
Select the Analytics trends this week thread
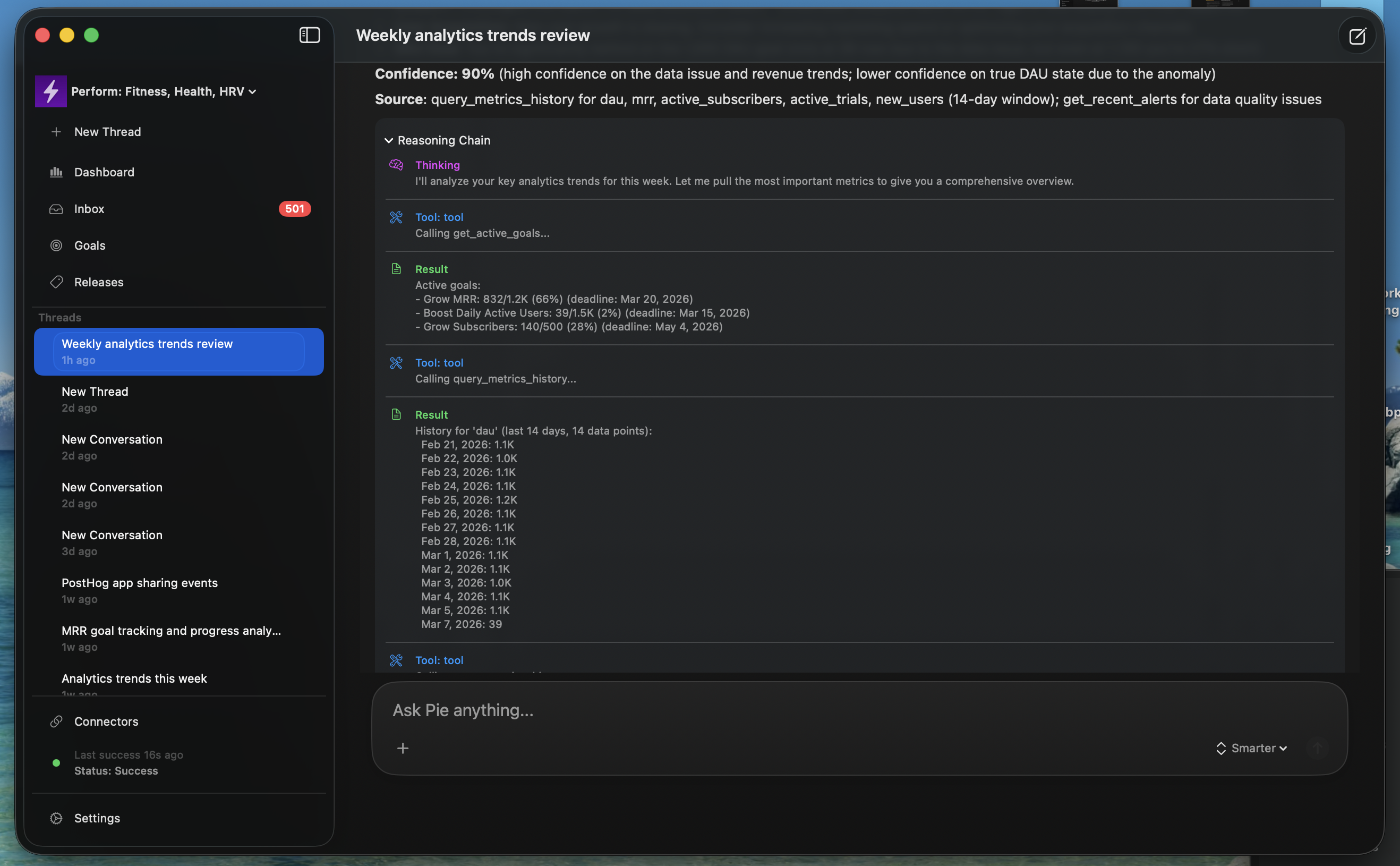(x=134, y=678)
